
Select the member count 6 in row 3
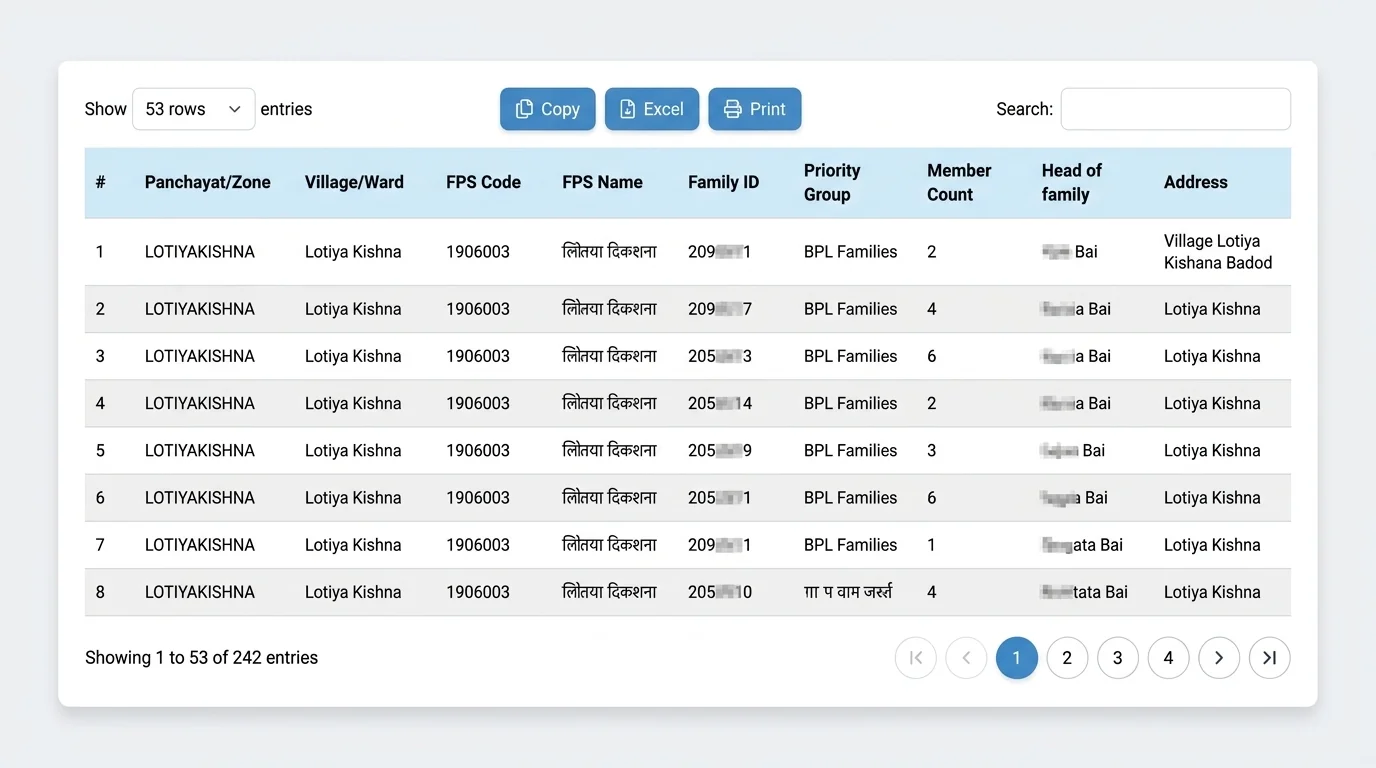(x=932, y=357)
